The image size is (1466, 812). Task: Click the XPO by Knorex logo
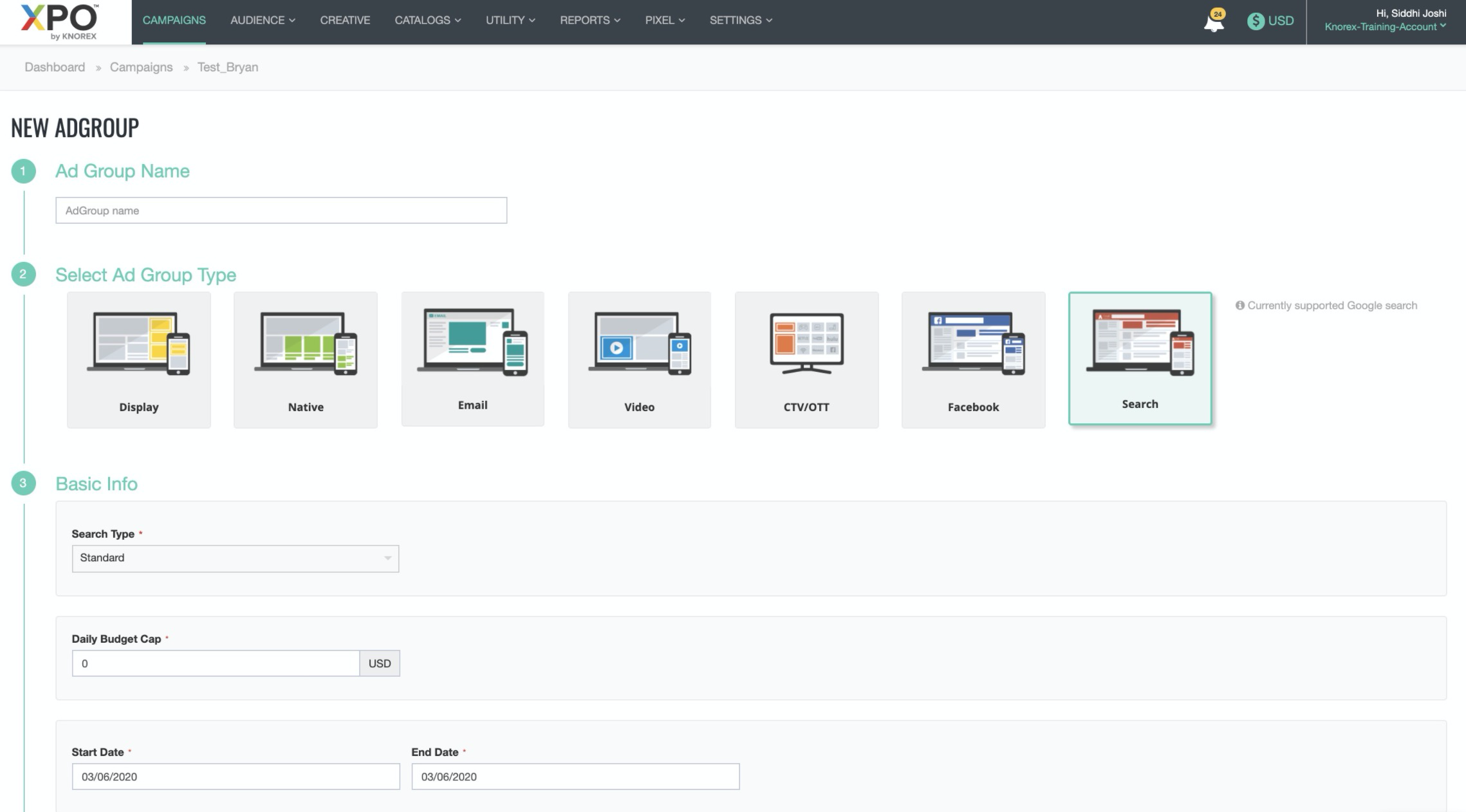59,21
